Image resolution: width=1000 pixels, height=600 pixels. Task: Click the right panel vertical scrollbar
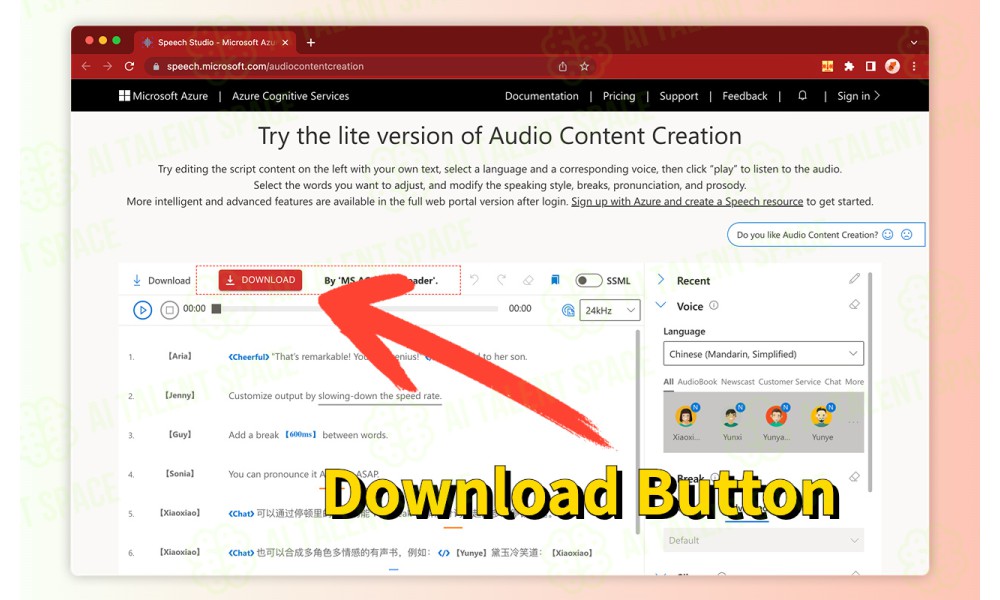pyautogui.click(x=870, y=383)
